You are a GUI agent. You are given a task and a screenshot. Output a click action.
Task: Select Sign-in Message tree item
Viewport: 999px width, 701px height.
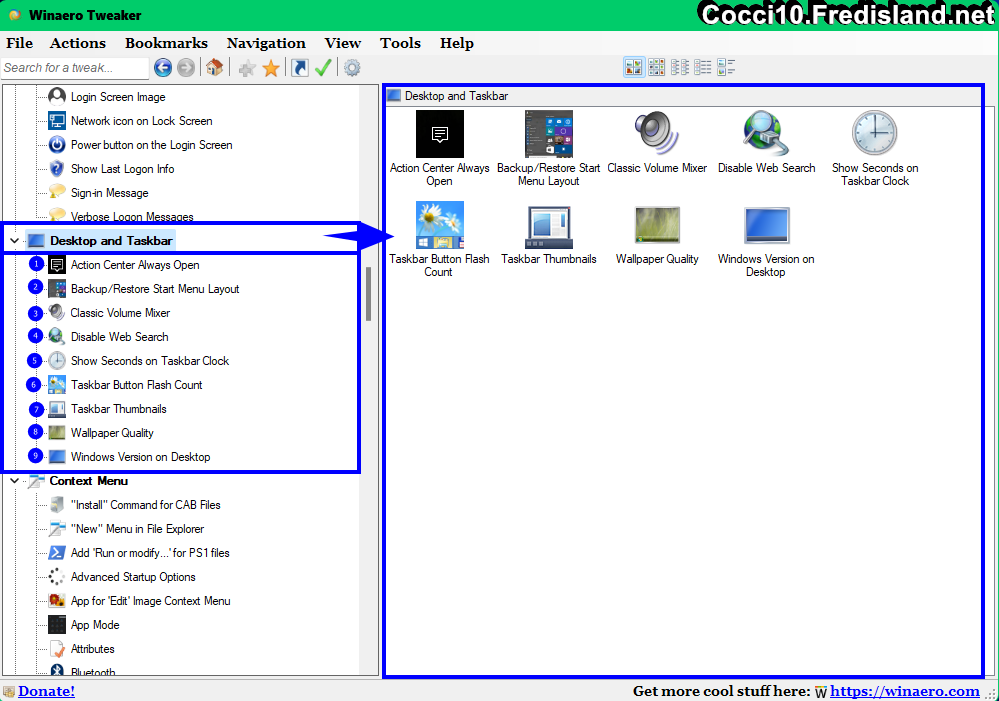pyautogui.click(x=109, y=193)
